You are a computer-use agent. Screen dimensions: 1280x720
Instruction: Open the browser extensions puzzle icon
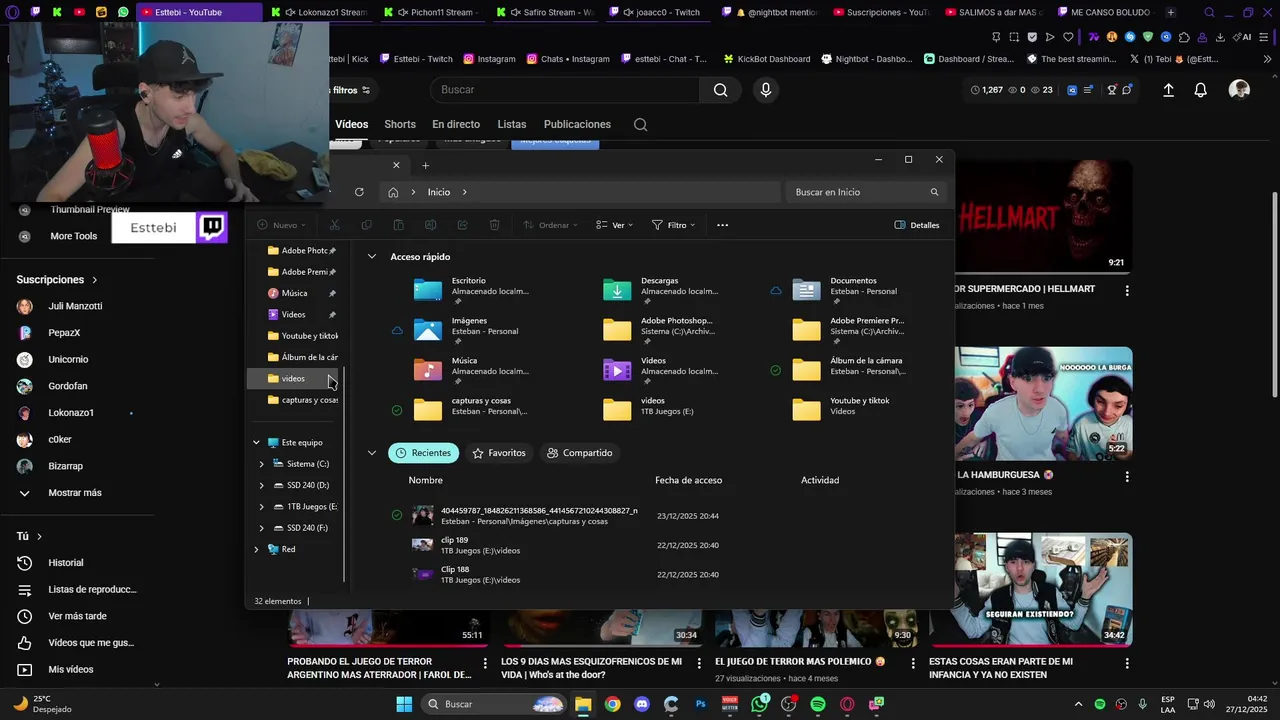[1184, 37]
